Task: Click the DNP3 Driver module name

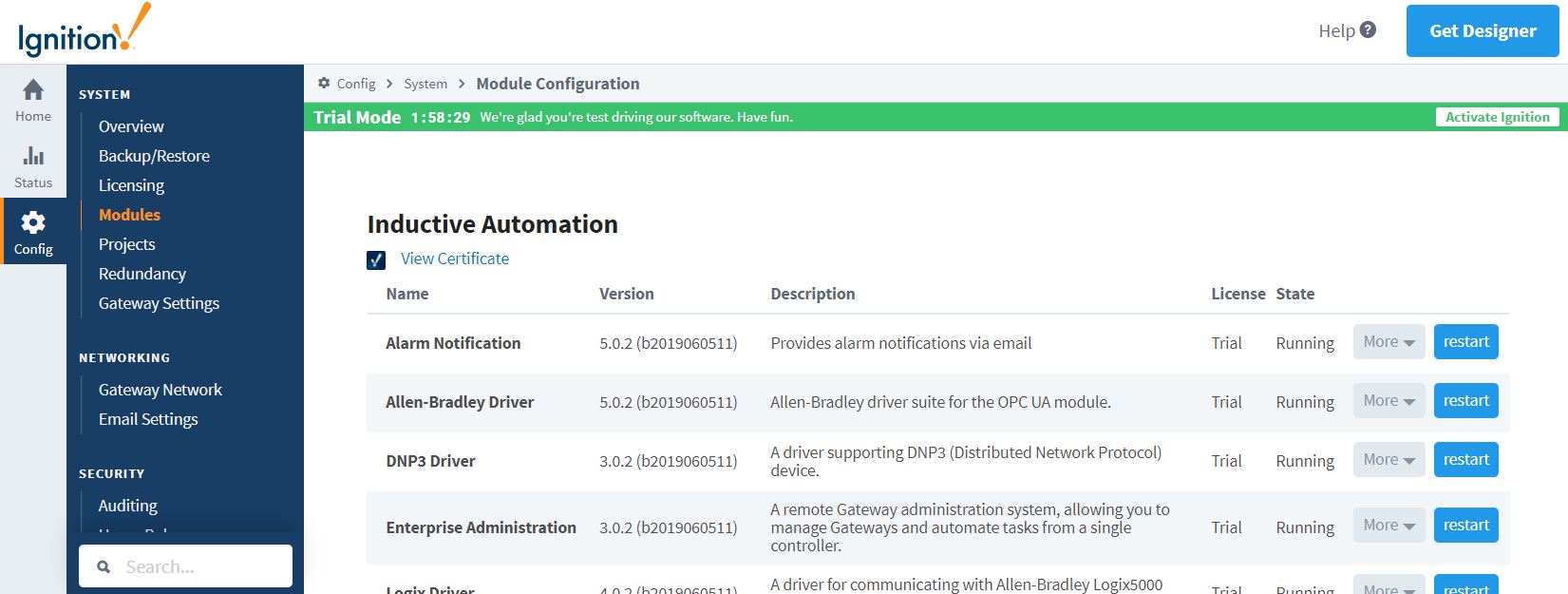Action: (x=430, y=461)
